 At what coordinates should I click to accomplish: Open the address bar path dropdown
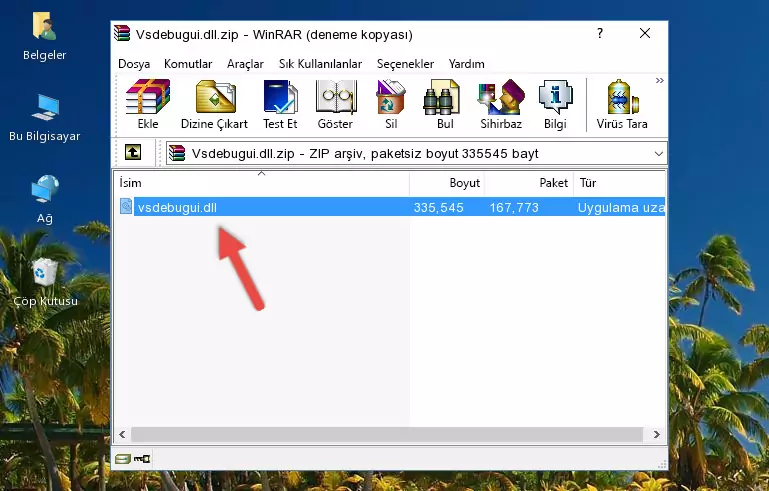[x=659, y=154]
